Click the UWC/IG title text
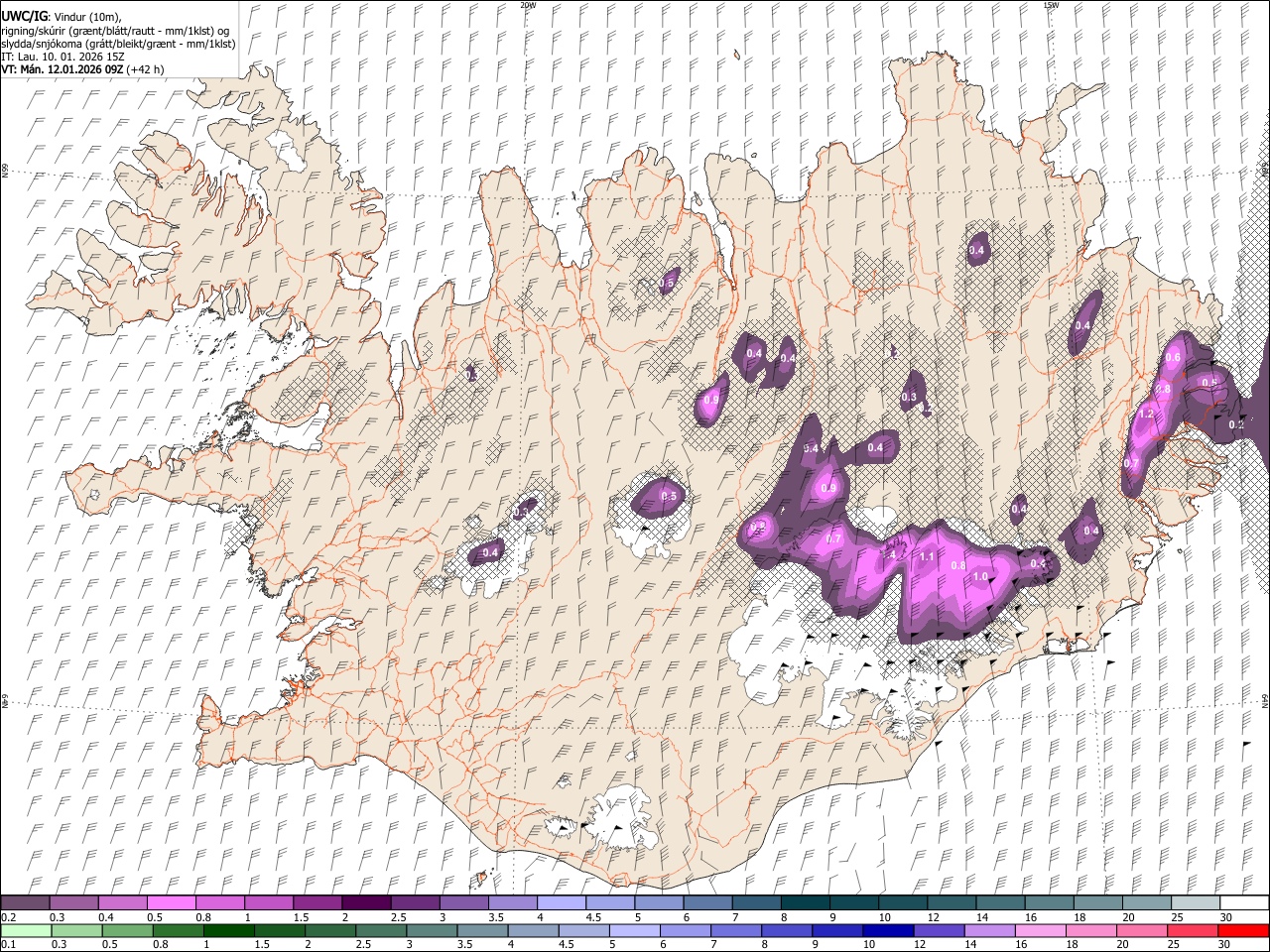The width and height of the screenshot is (1270, 952). 24,16
